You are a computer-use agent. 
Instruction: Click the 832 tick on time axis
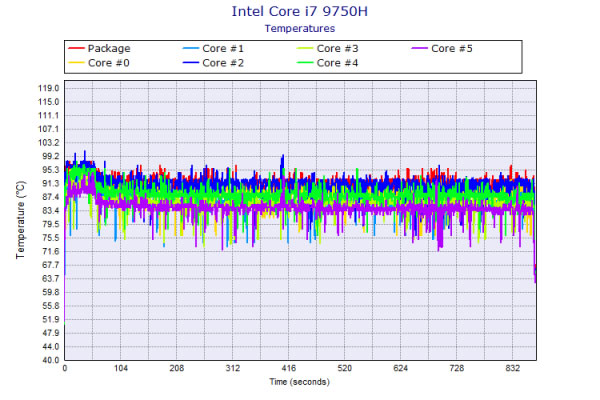click(x=512, y=368)
